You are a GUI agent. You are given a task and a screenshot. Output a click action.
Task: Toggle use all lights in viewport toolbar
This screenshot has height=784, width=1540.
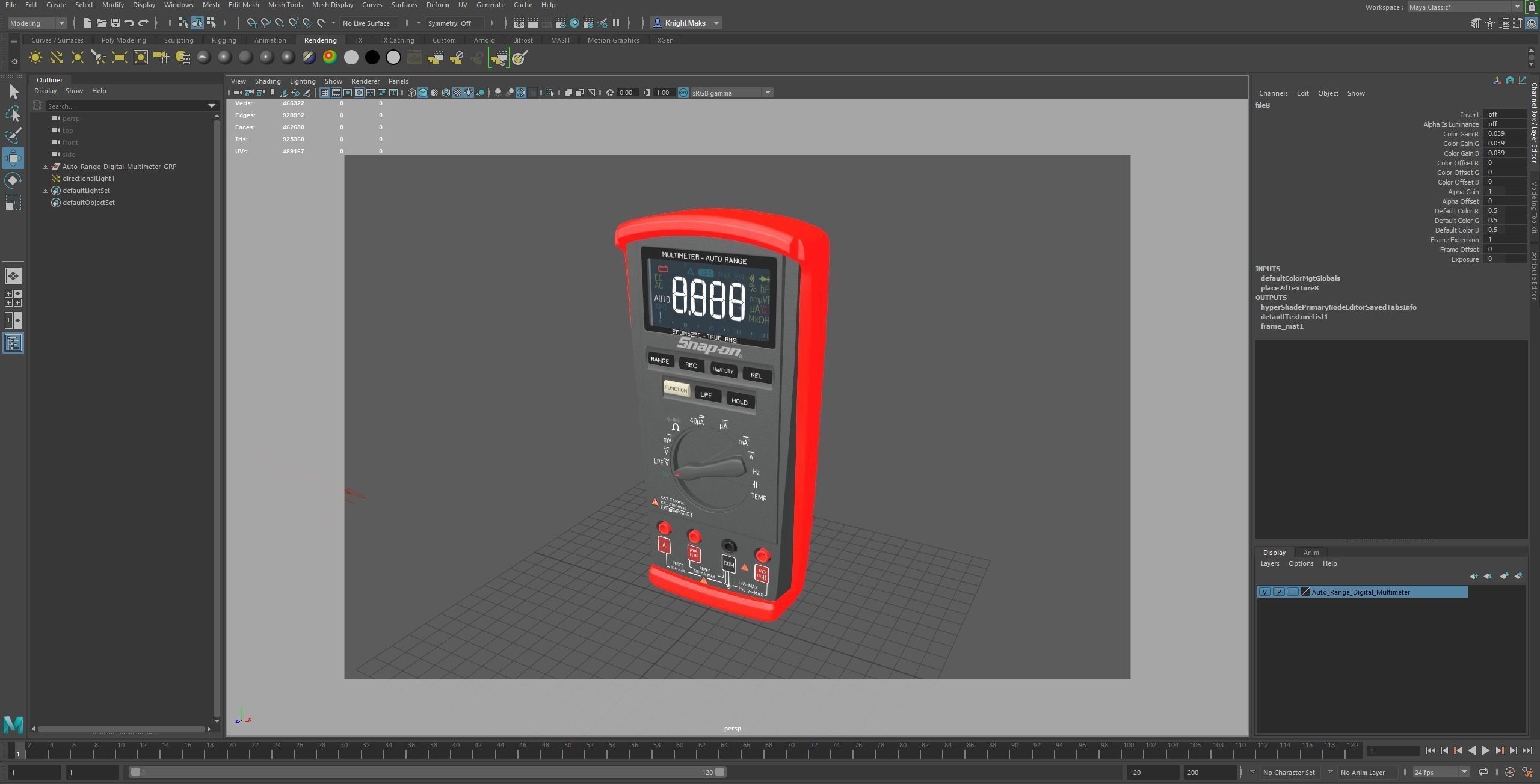click(x=469, y=93)
